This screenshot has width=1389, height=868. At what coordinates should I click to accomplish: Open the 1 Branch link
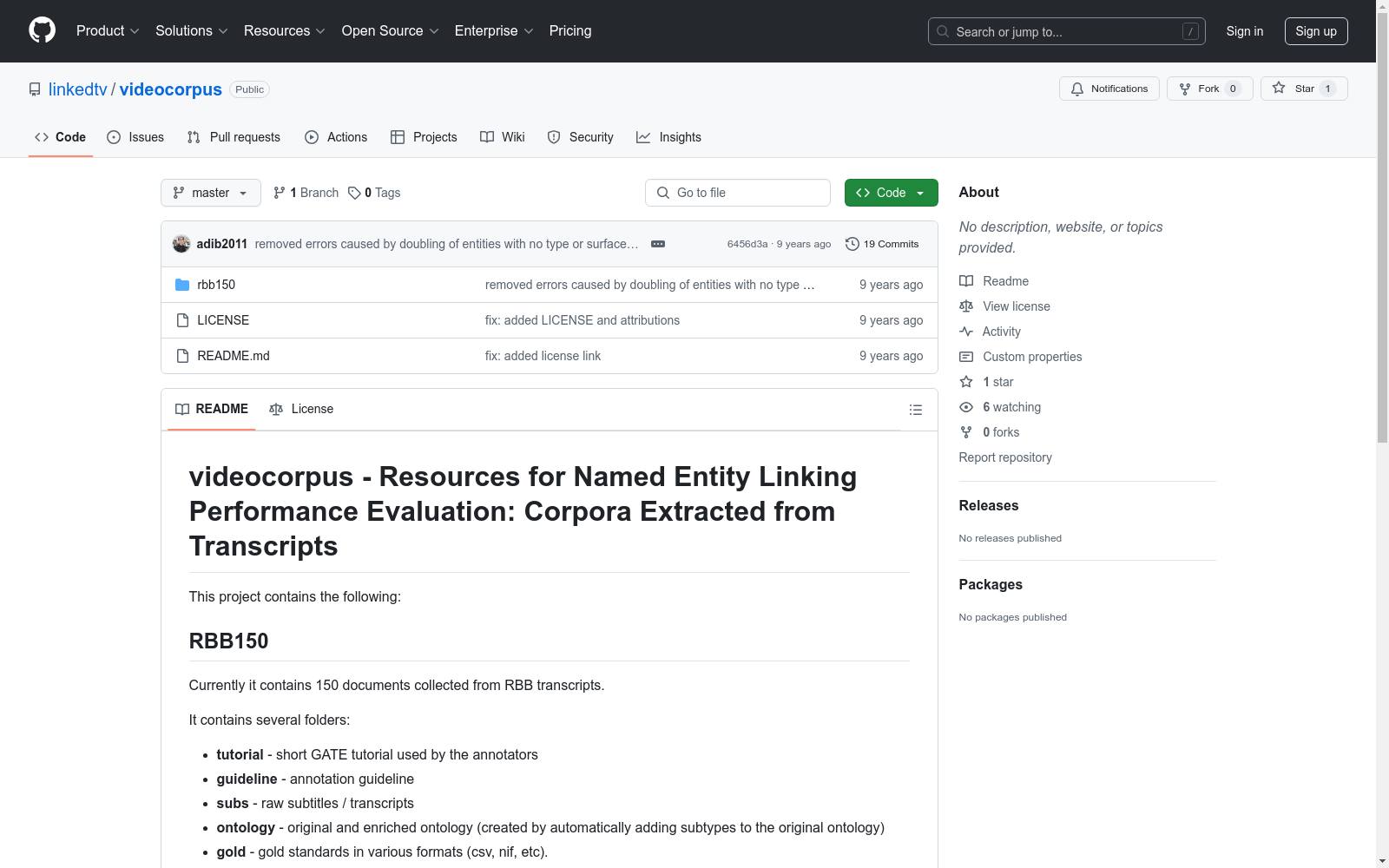pyautogui.click(x=306, y=193)
